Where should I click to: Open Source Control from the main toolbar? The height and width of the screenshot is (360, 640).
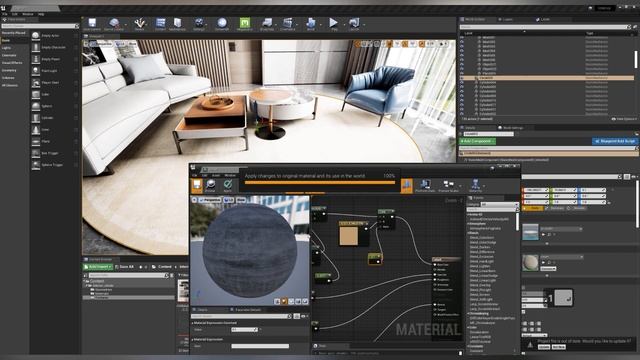[x=114, y=24]
